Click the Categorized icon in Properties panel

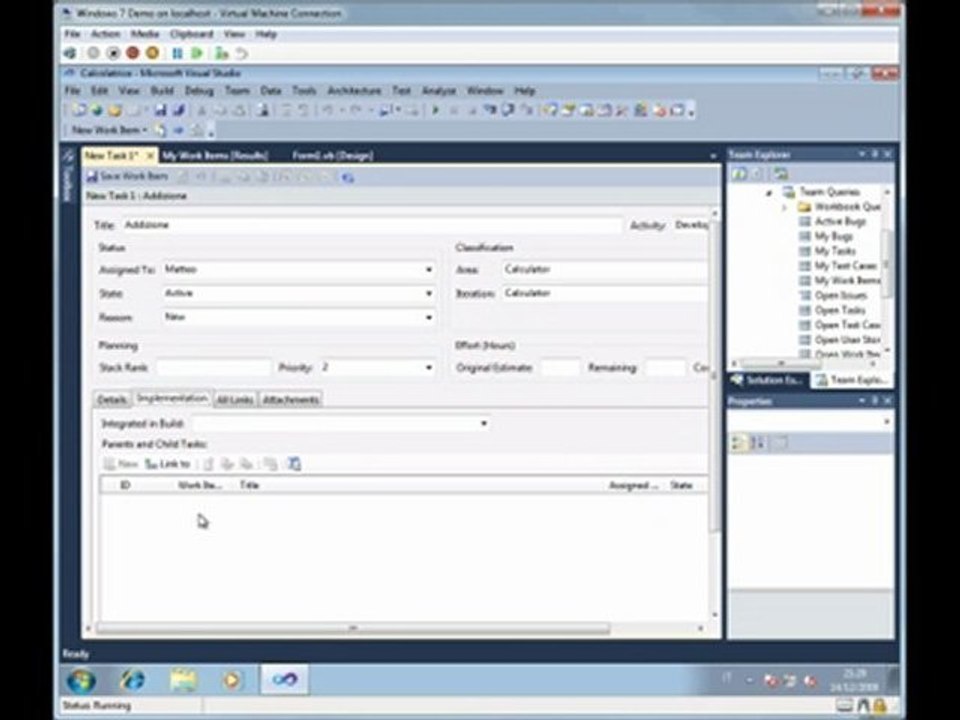(x=739, y=443)
